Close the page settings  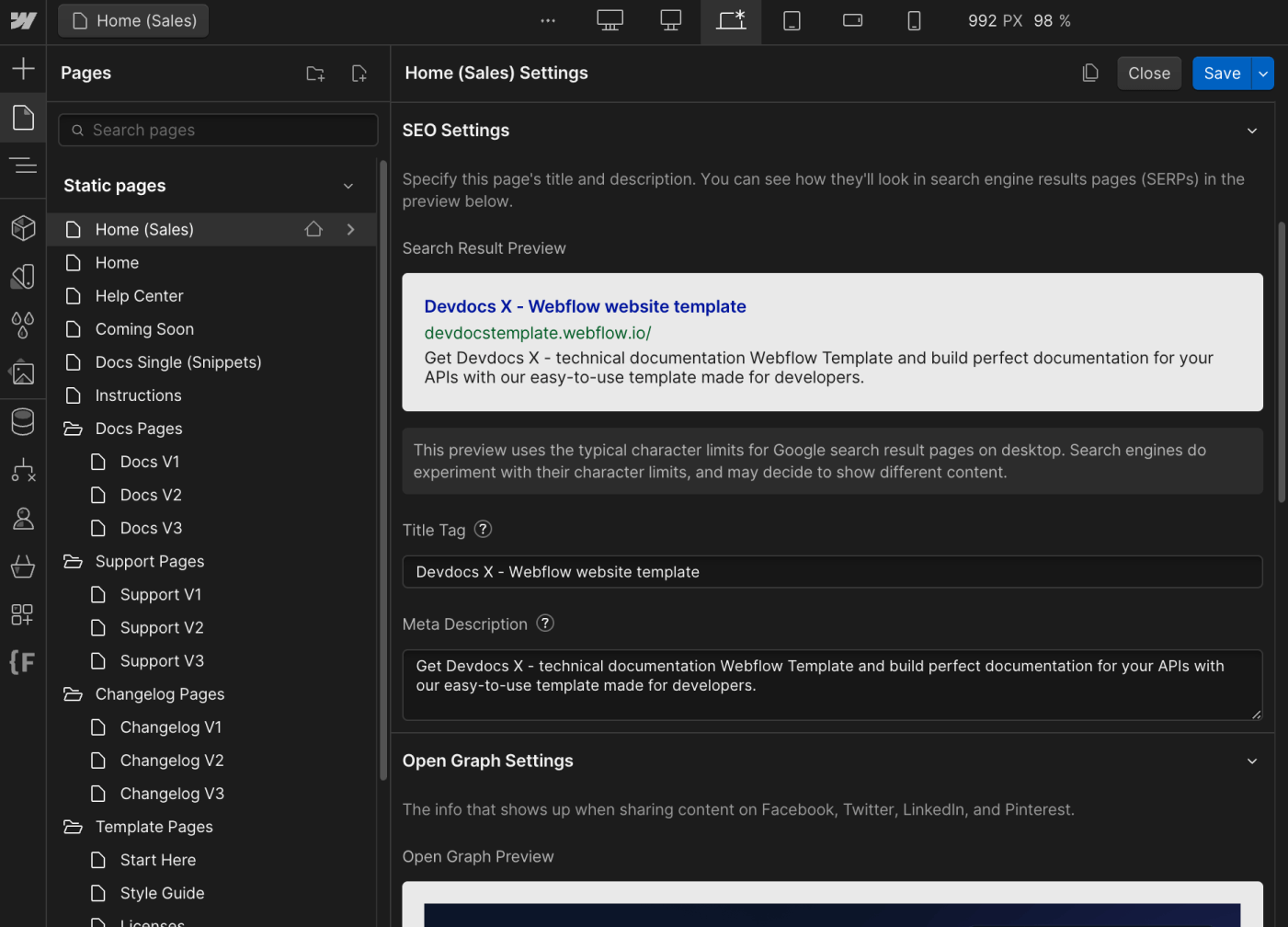[x=1149, y=74]
